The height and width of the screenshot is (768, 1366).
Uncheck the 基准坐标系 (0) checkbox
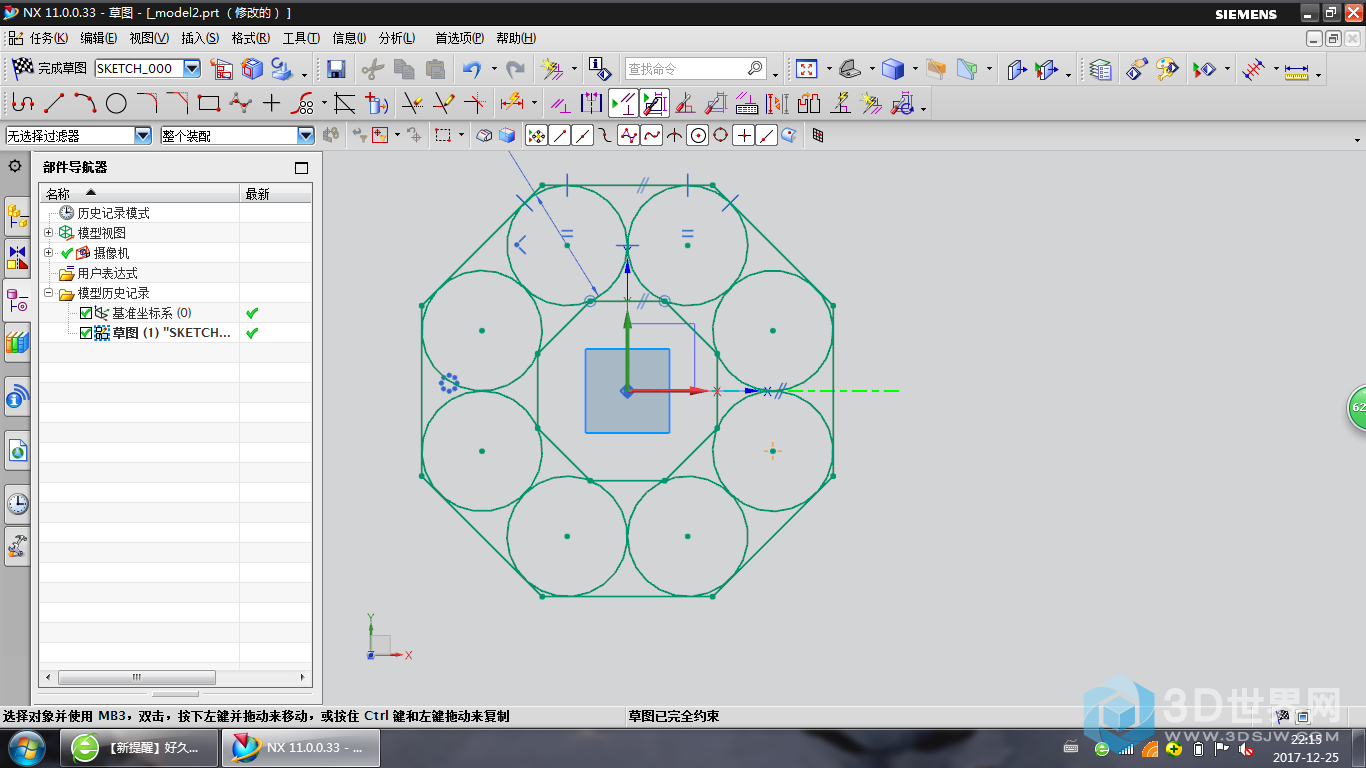point(86,313)
